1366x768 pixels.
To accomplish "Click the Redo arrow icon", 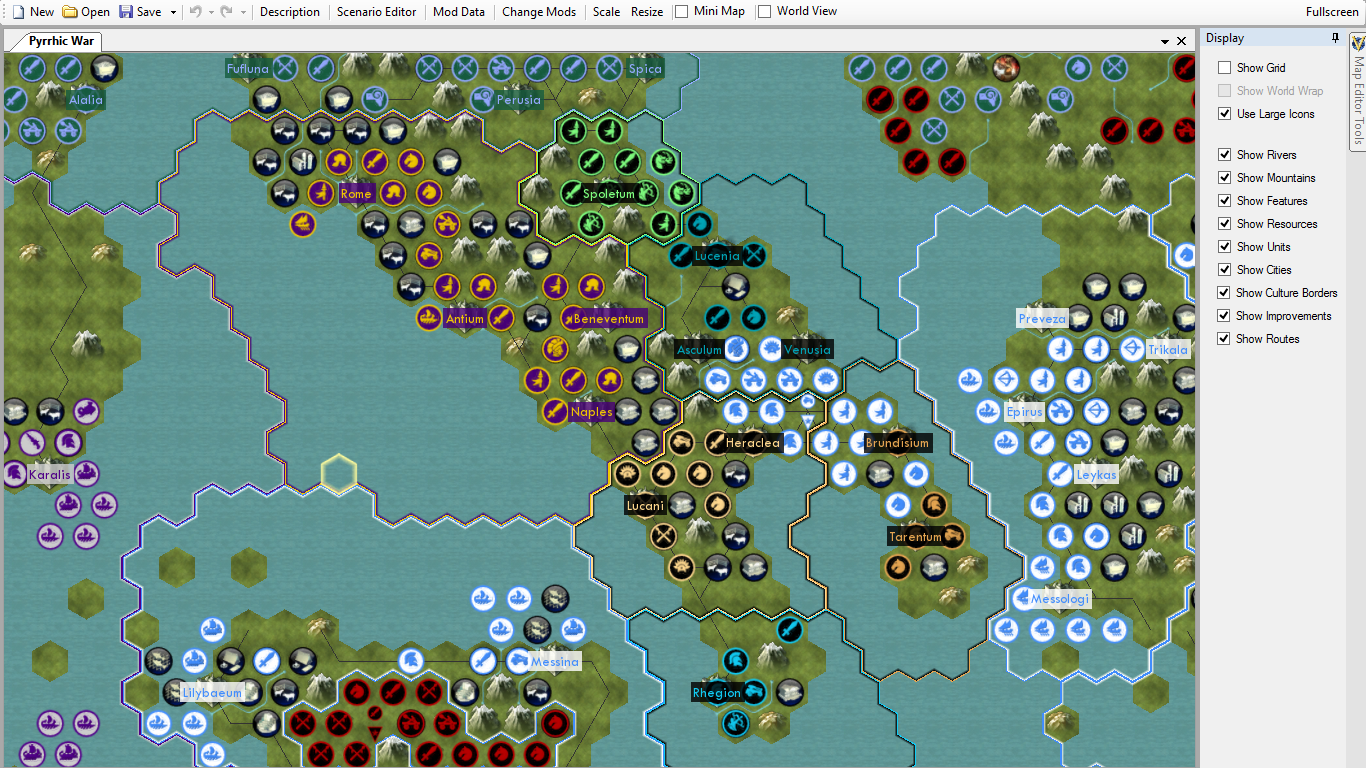I will pyautogui.click(x=227, y=12).
